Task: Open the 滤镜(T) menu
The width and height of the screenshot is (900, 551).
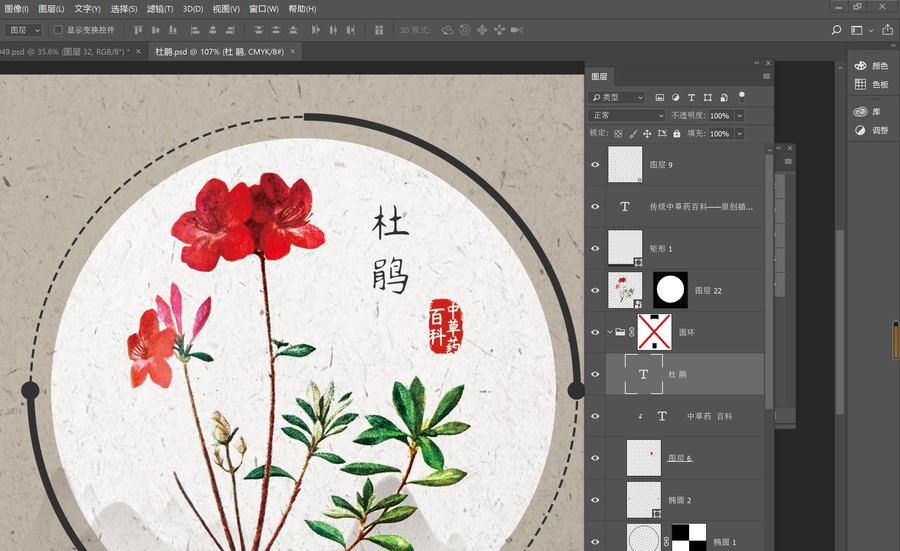Action: pyautogui.click(x=160, y=9)
